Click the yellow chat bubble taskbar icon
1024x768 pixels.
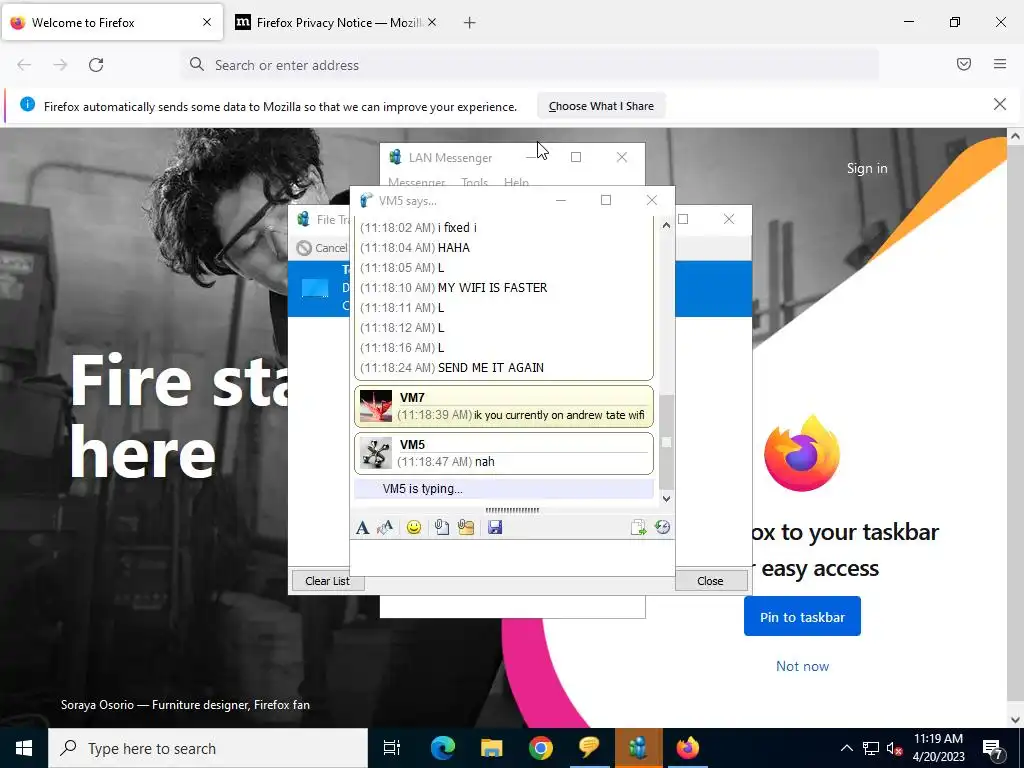(x=589, y=748)
